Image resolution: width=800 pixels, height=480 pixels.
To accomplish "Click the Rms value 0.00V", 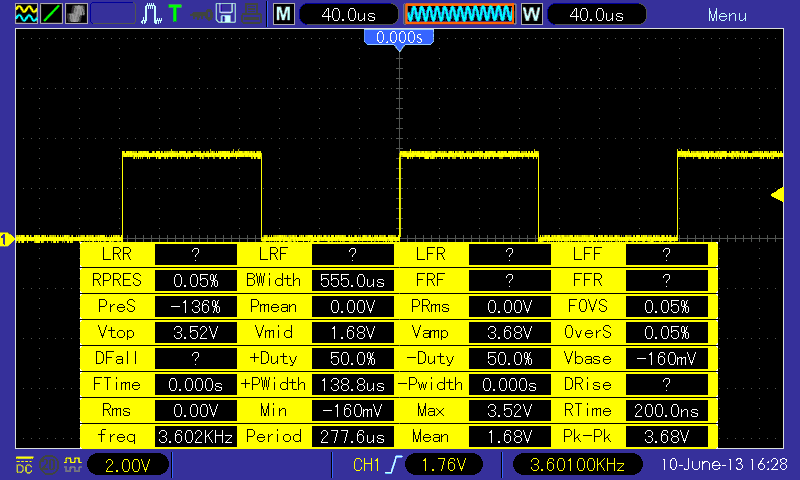I will pyautogui.click(x=195, y=411).
